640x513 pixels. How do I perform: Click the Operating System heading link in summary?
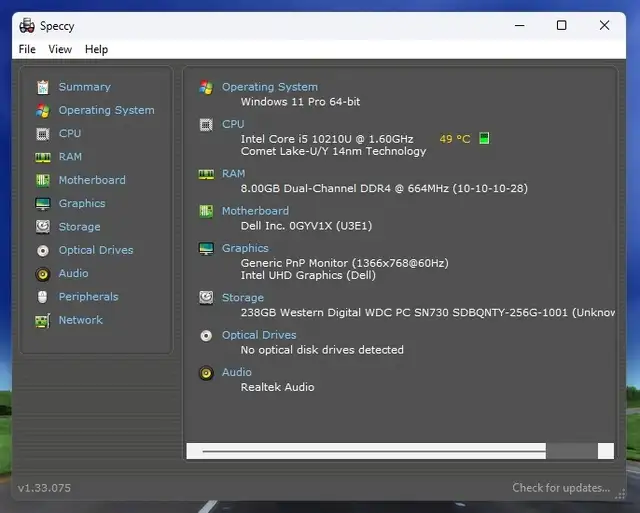pos(270,87)
